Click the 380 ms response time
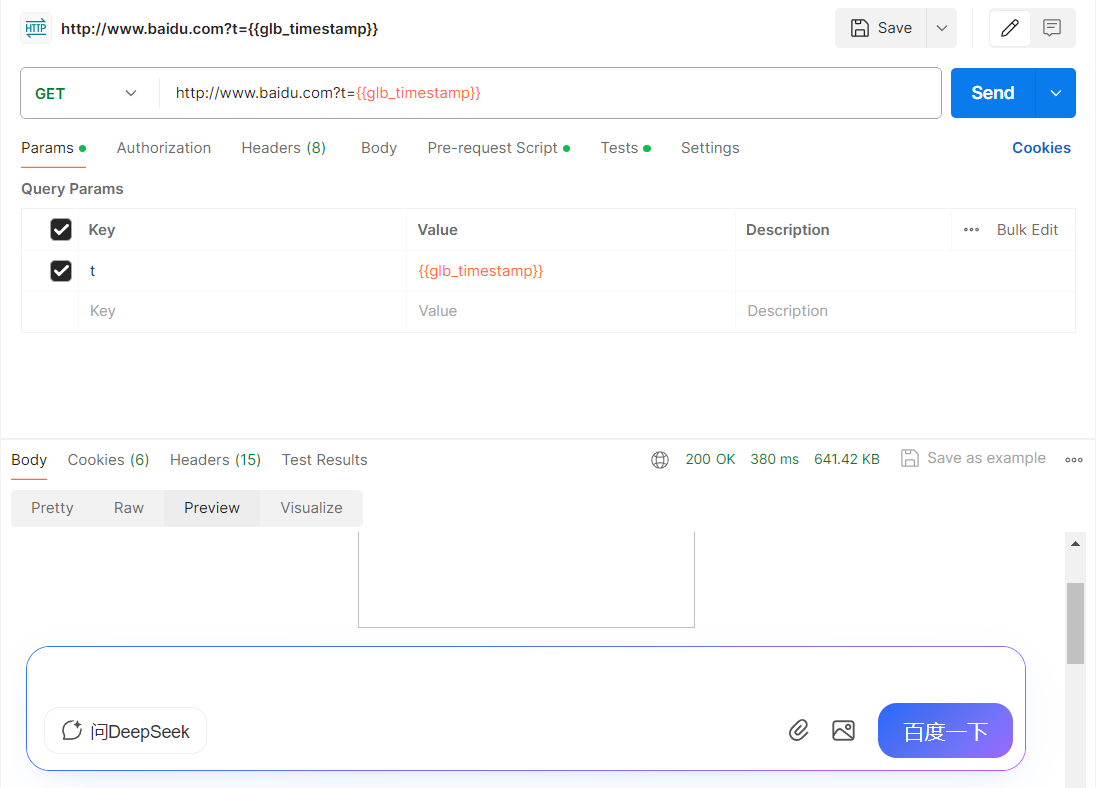 (x=774, y=459)
